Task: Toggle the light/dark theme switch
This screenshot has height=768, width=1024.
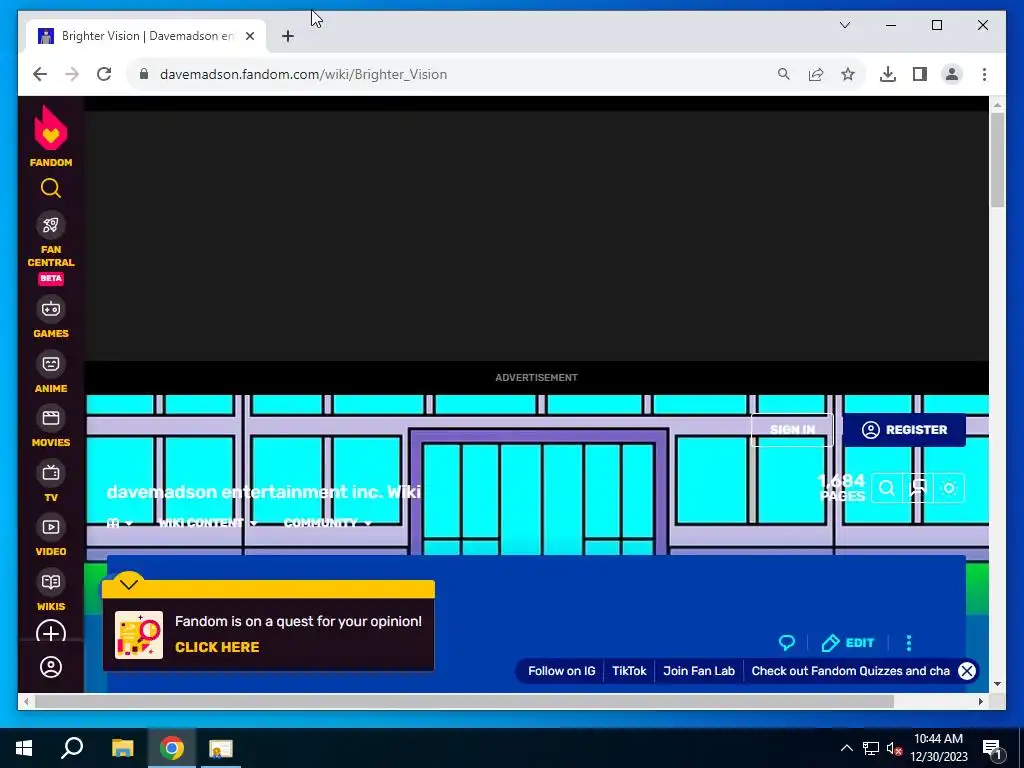Action: point(950,488)
